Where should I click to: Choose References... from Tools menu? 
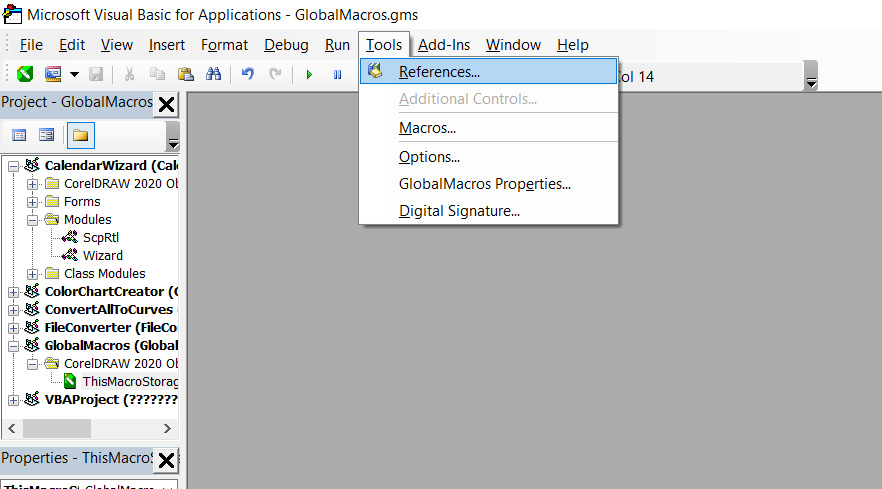tap(488, 71)
